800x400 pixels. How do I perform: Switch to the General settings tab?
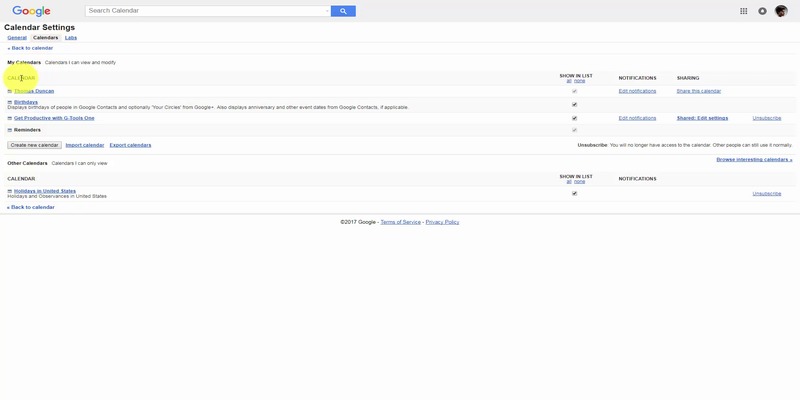tap(17, 37)
